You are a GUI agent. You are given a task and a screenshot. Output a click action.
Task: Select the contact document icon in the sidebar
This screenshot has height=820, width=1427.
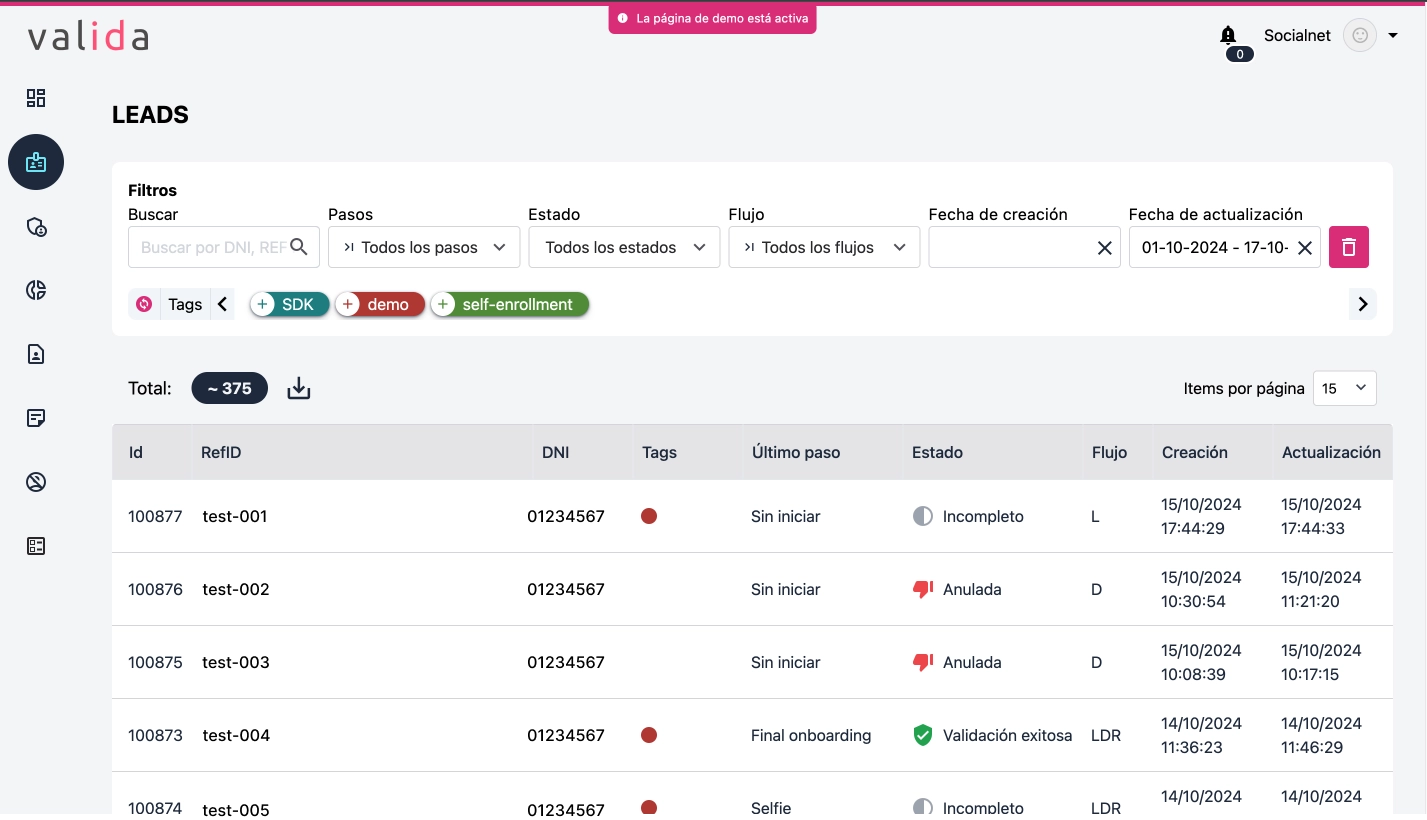click(x=36, y=354)
